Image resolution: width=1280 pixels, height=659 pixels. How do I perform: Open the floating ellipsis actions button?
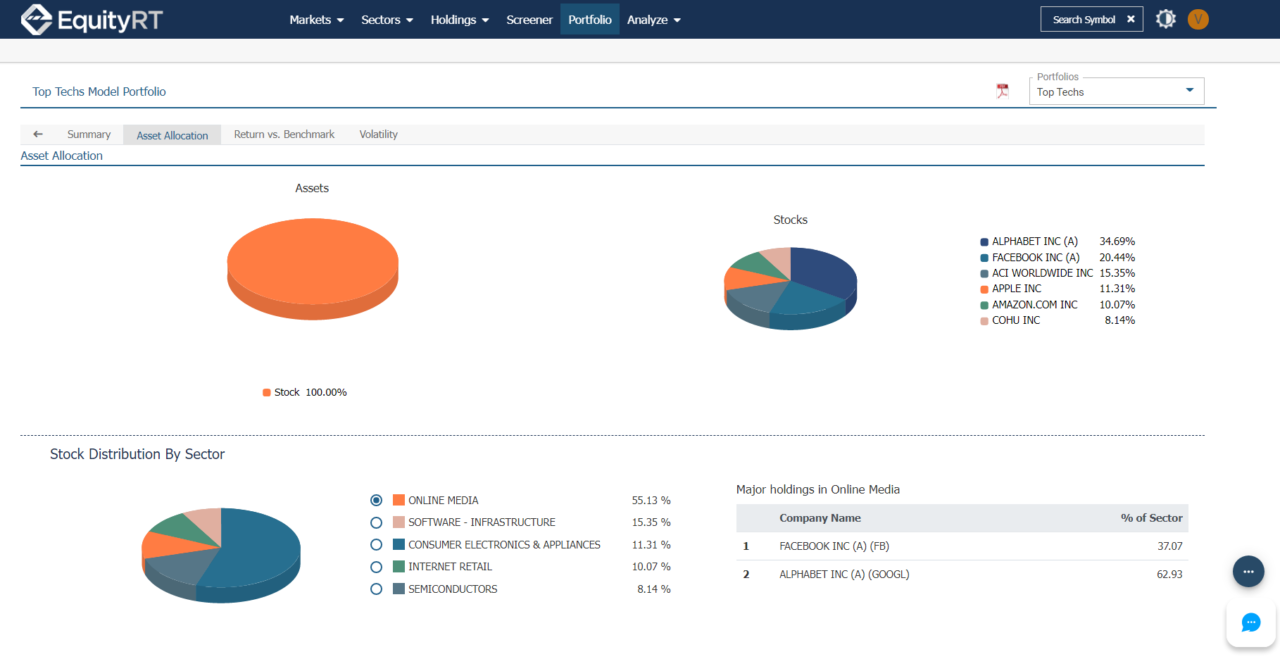point(1248,571)
